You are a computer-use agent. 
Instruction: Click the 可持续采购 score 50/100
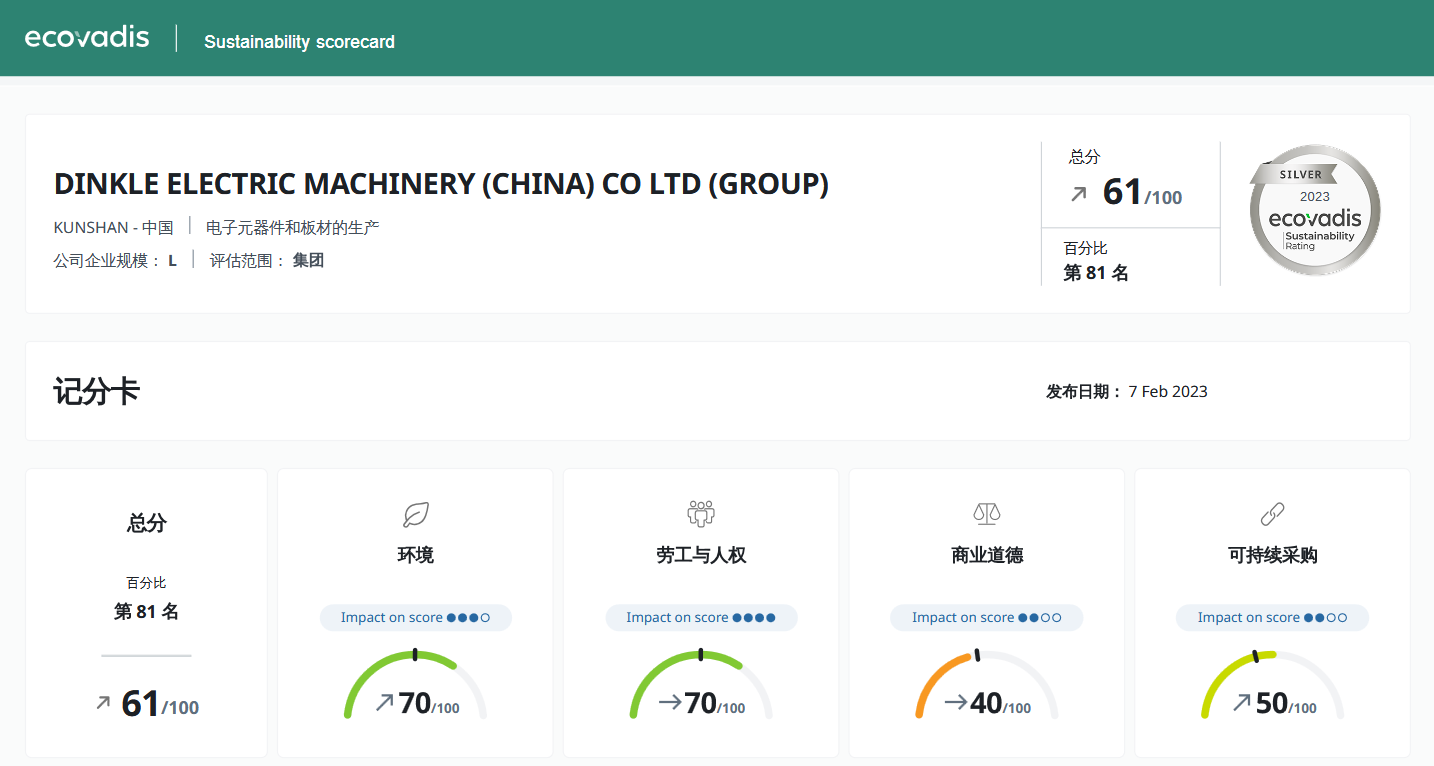[x=1286, y=704]
